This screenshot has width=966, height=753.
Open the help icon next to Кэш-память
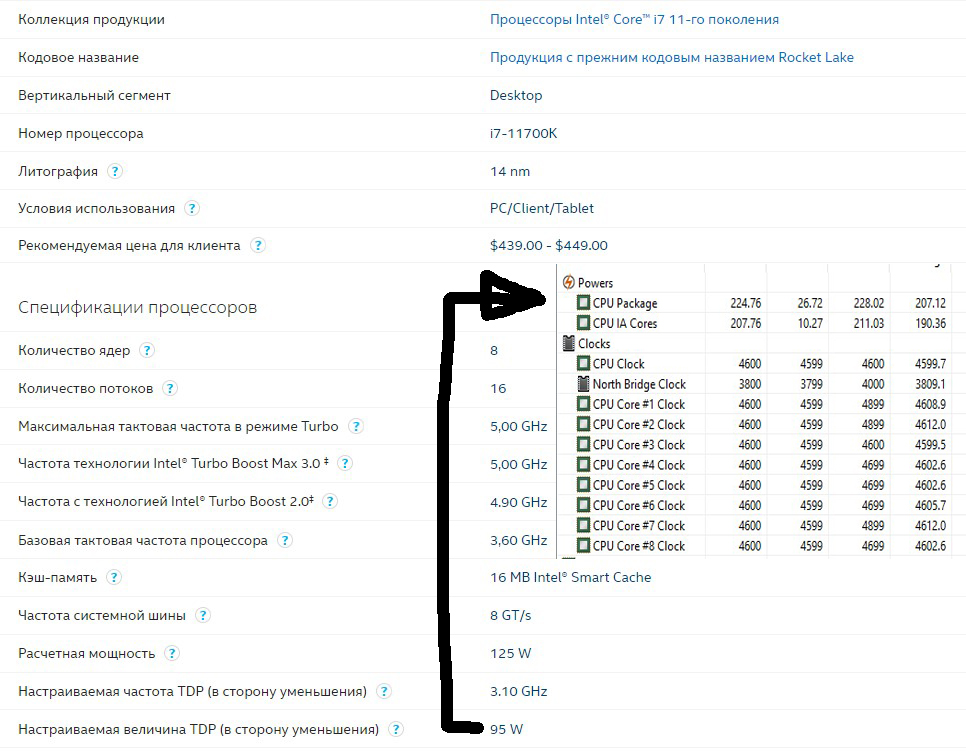pyautogui.click(x=113, y=577)
